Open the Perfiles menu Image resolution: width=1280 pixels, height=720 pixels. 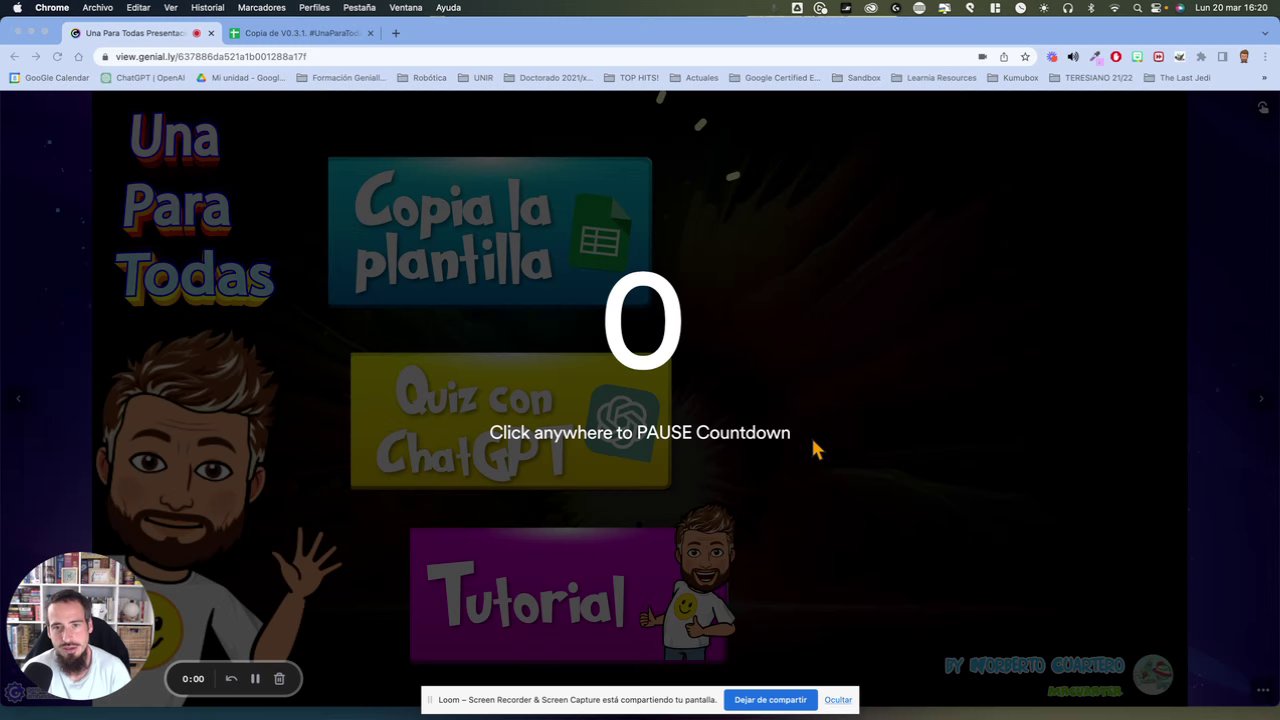point(314,7)
